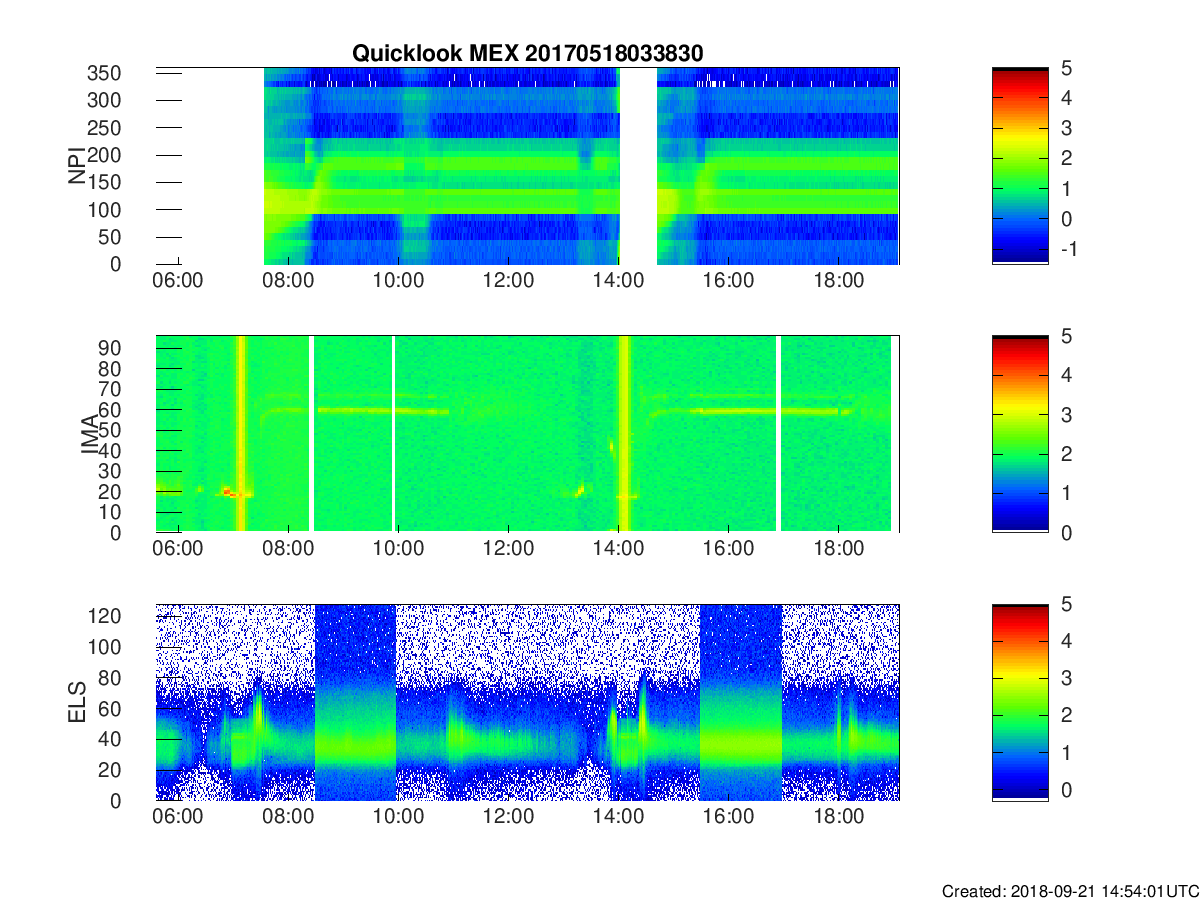Click the 10:00 tick label under NPI plot
This screenshot has width=1200, height=900.
(398, 281)
